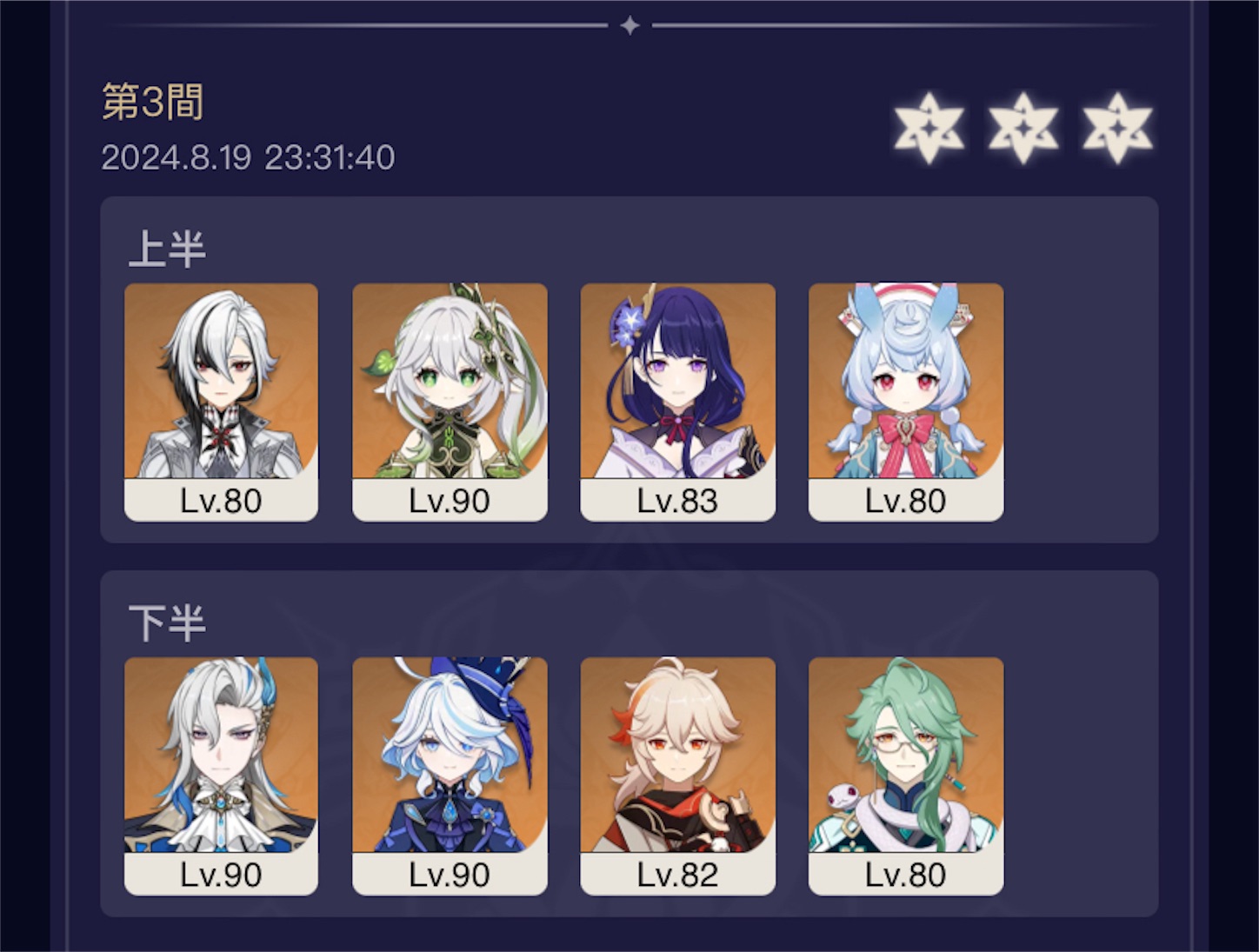This screenshot has height=952, width=1259.
Task: Click the Lv.82 level label
Action: coord(677,875)
